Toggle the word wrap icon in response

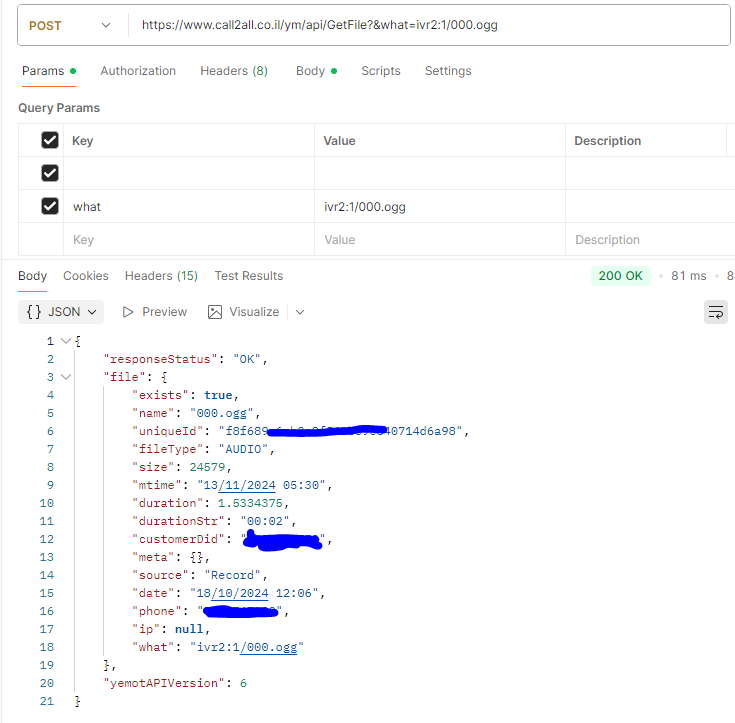(716, 312)
